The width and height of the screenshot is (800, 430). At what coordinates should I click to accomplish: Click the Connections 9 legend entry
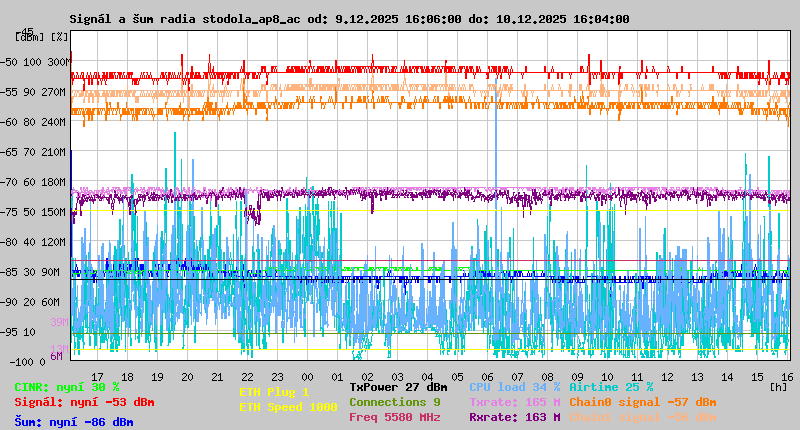pos(394,402)
